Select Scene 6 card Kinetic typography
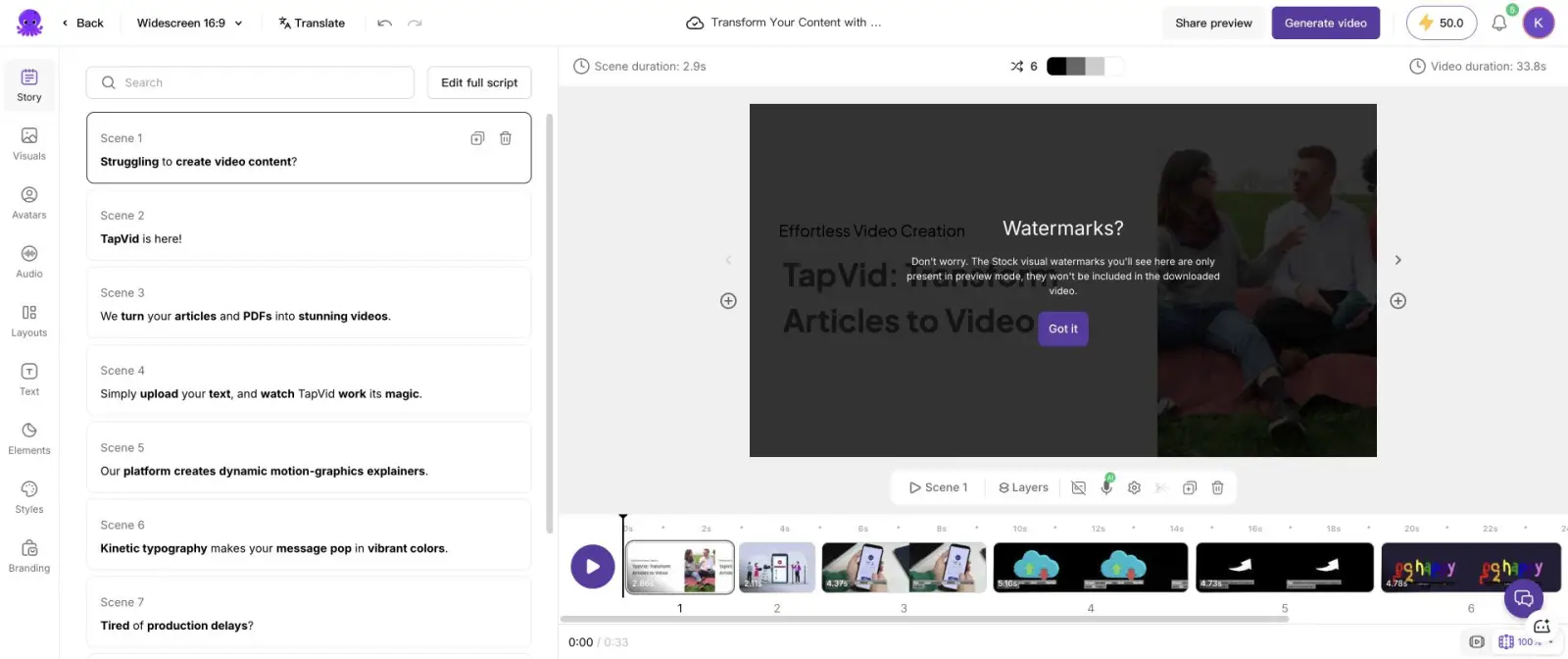Image resolution: width=1568 pixels, height=659 pixels. (309, 536)
